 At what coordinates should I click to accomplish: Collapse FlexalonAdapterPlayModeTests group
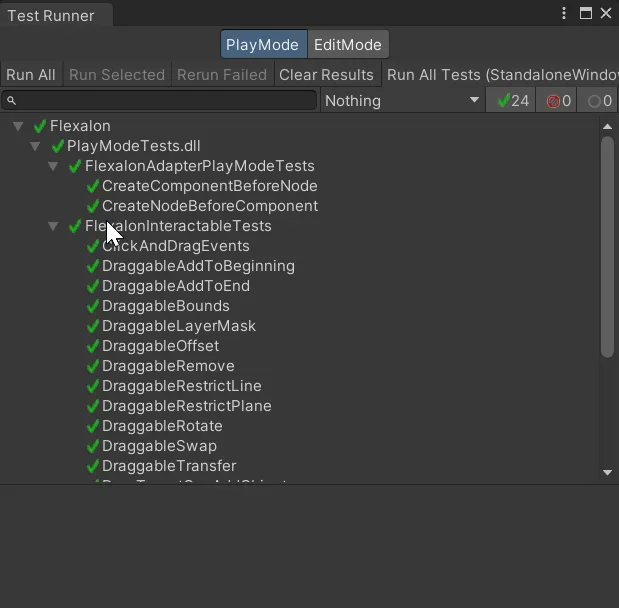(53, 166)
